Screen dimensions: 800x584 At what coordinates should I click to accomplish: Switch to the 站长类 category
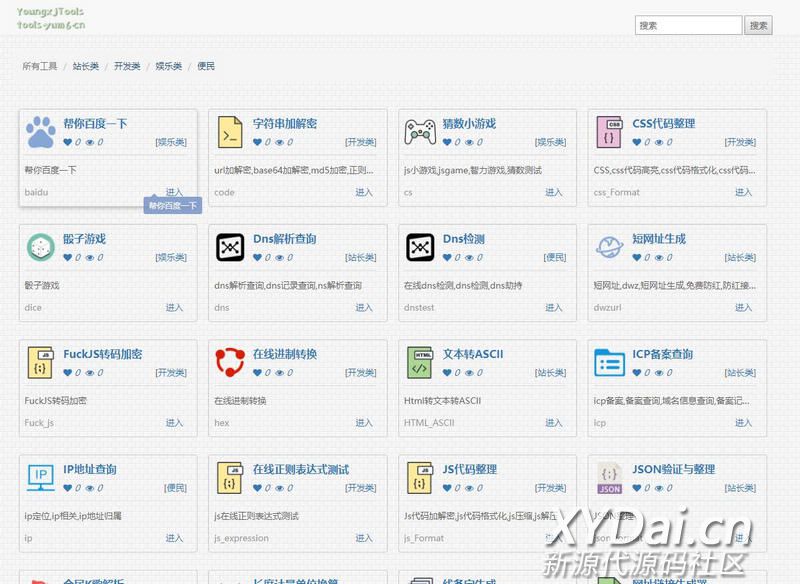click(x=86, y=66)
